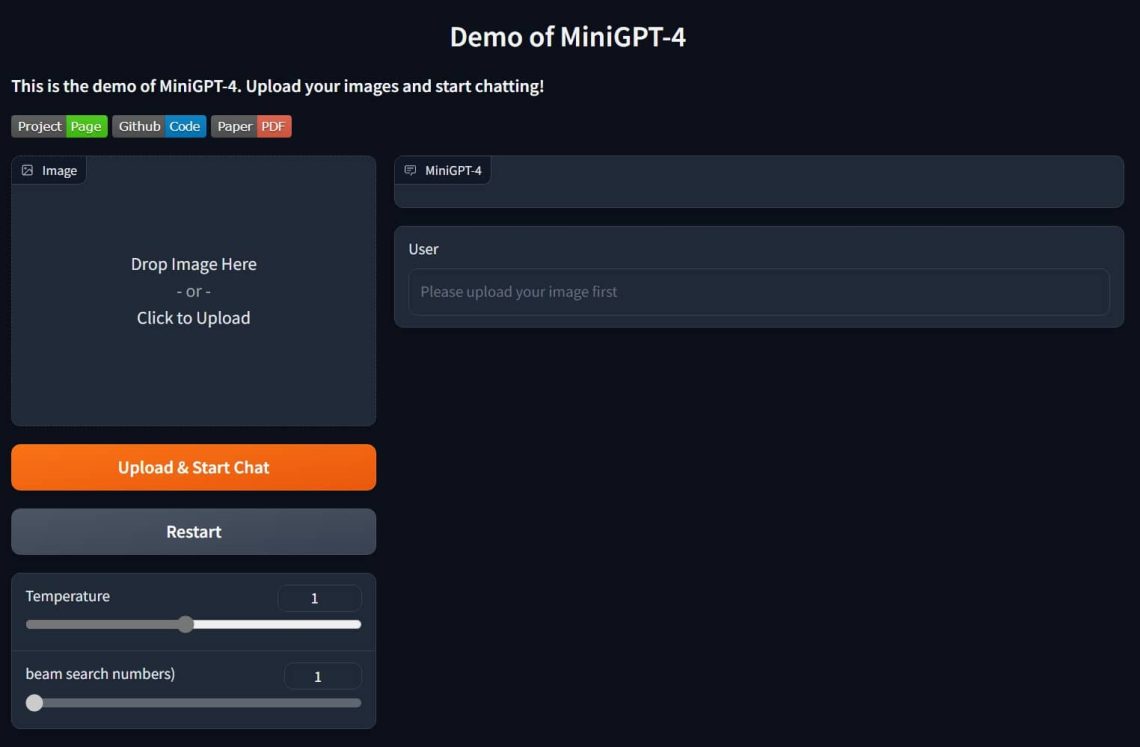The width and height of the screenshot is (1140, 747).
Task: Click the User panel header label
Action: pos(422,249)
